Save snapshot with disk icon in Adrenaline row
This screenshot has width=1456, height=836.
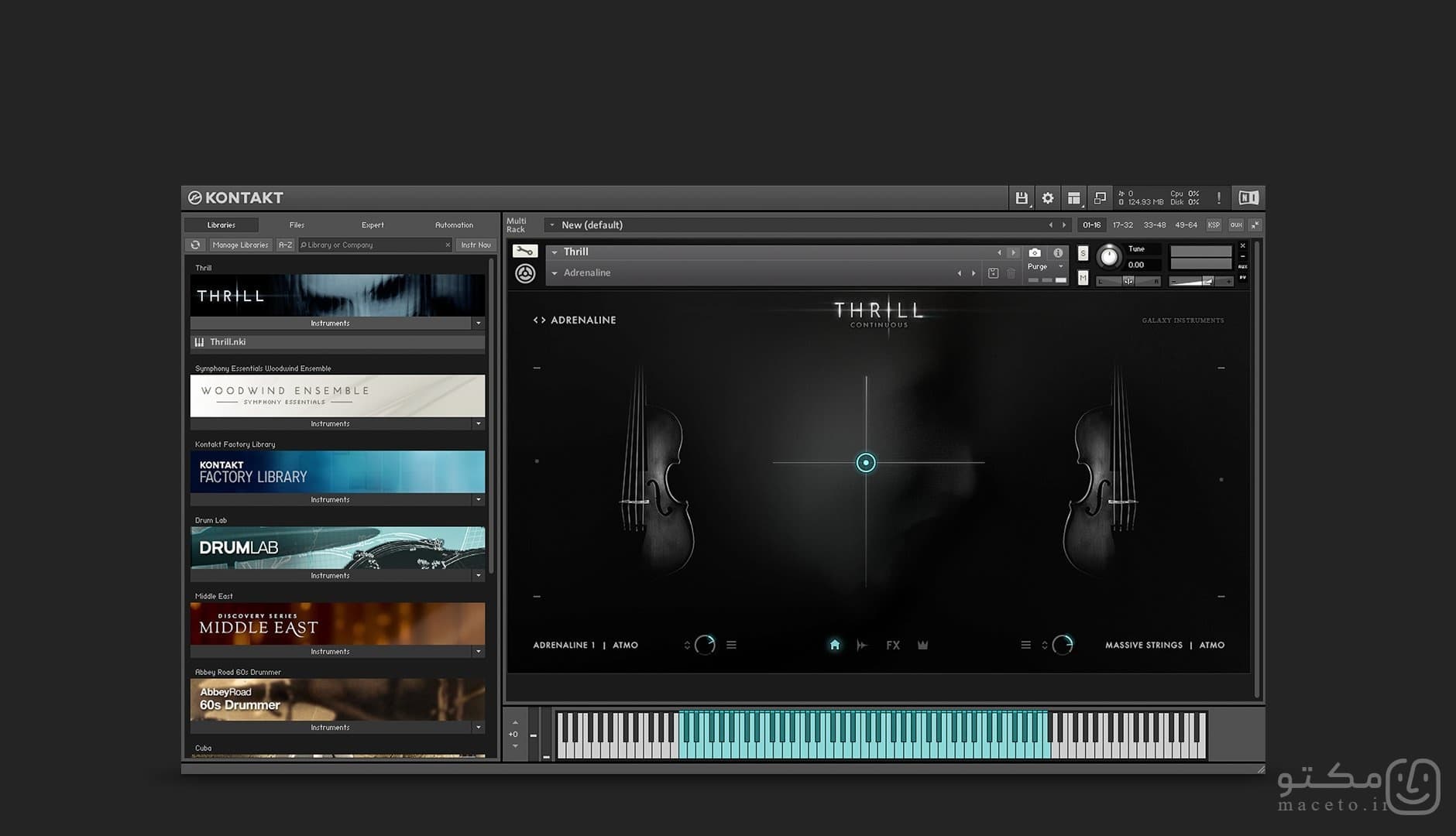(x=994, y=273)
